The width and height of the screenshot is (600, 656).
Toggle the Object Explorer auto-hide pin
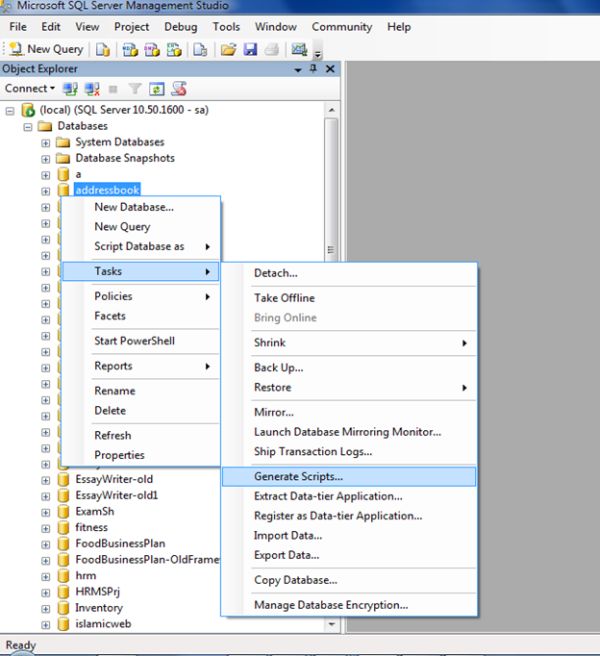click(x=313, y=69)
